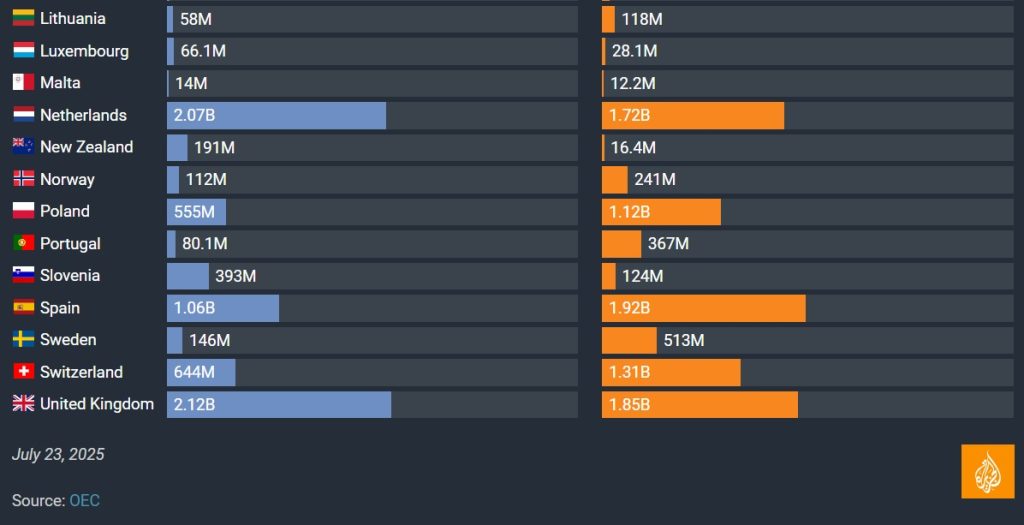Click the Malta flag icon
The width and height of the screenshot is (1024, 525).
click(x=23, y=83)
